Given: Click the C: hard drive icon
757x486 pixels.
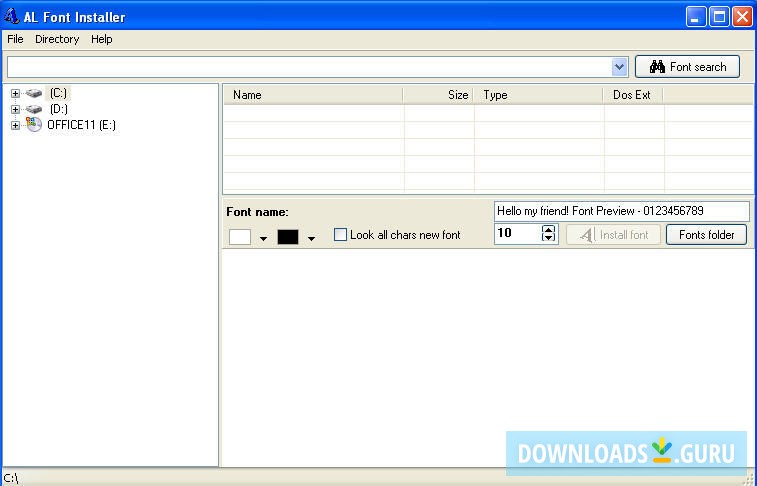Looking at the screenshot, I should tap(34, 93).
